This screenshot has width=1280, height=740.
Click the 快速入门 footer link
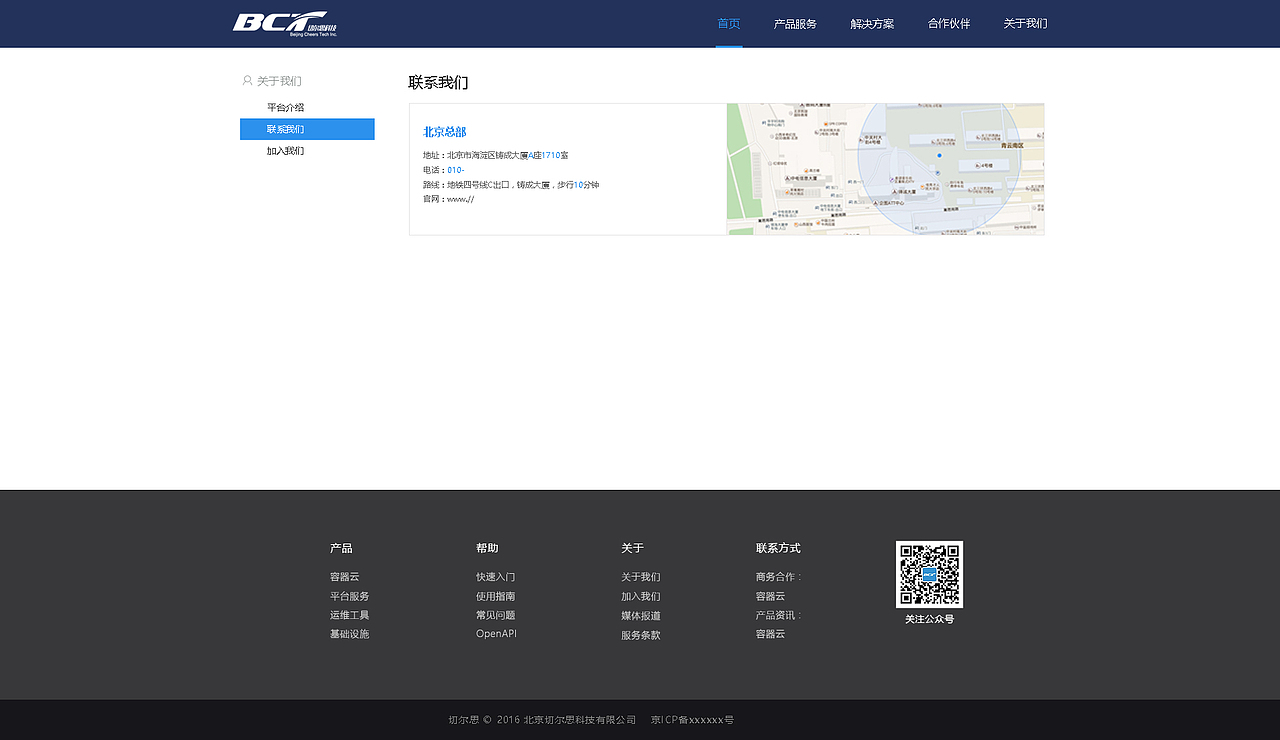coord(494,577)
